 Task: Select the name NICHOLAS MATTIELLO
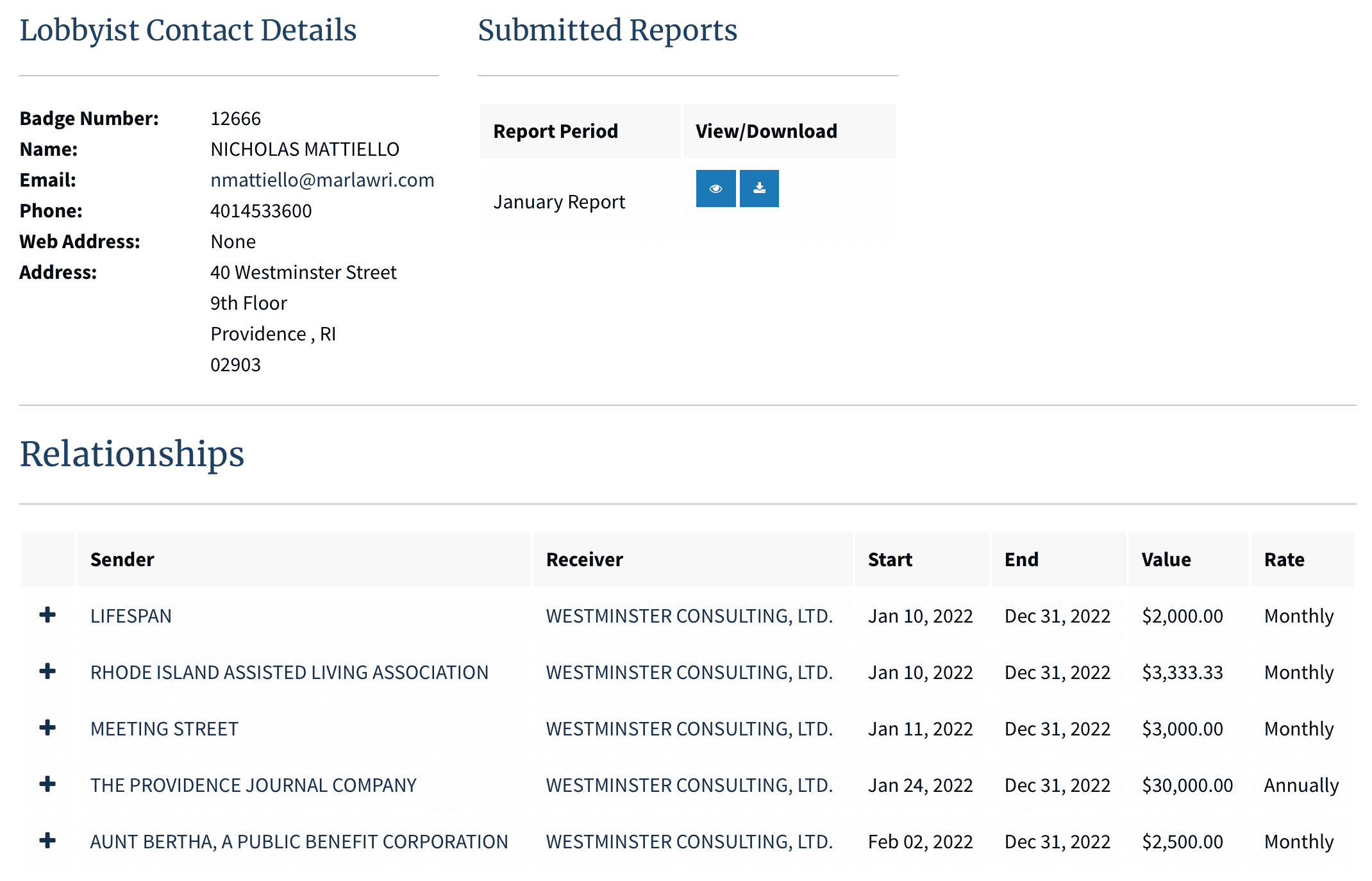pyautogui.click(x=305, y=149)
